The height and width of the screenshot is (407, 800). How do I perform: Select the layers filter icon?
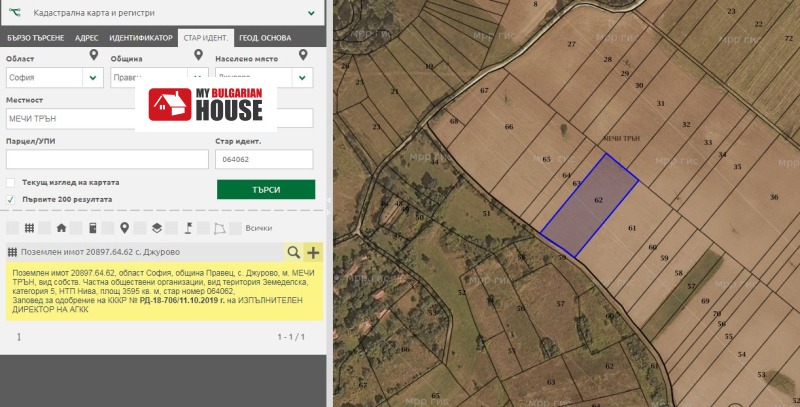pos(157,228)
